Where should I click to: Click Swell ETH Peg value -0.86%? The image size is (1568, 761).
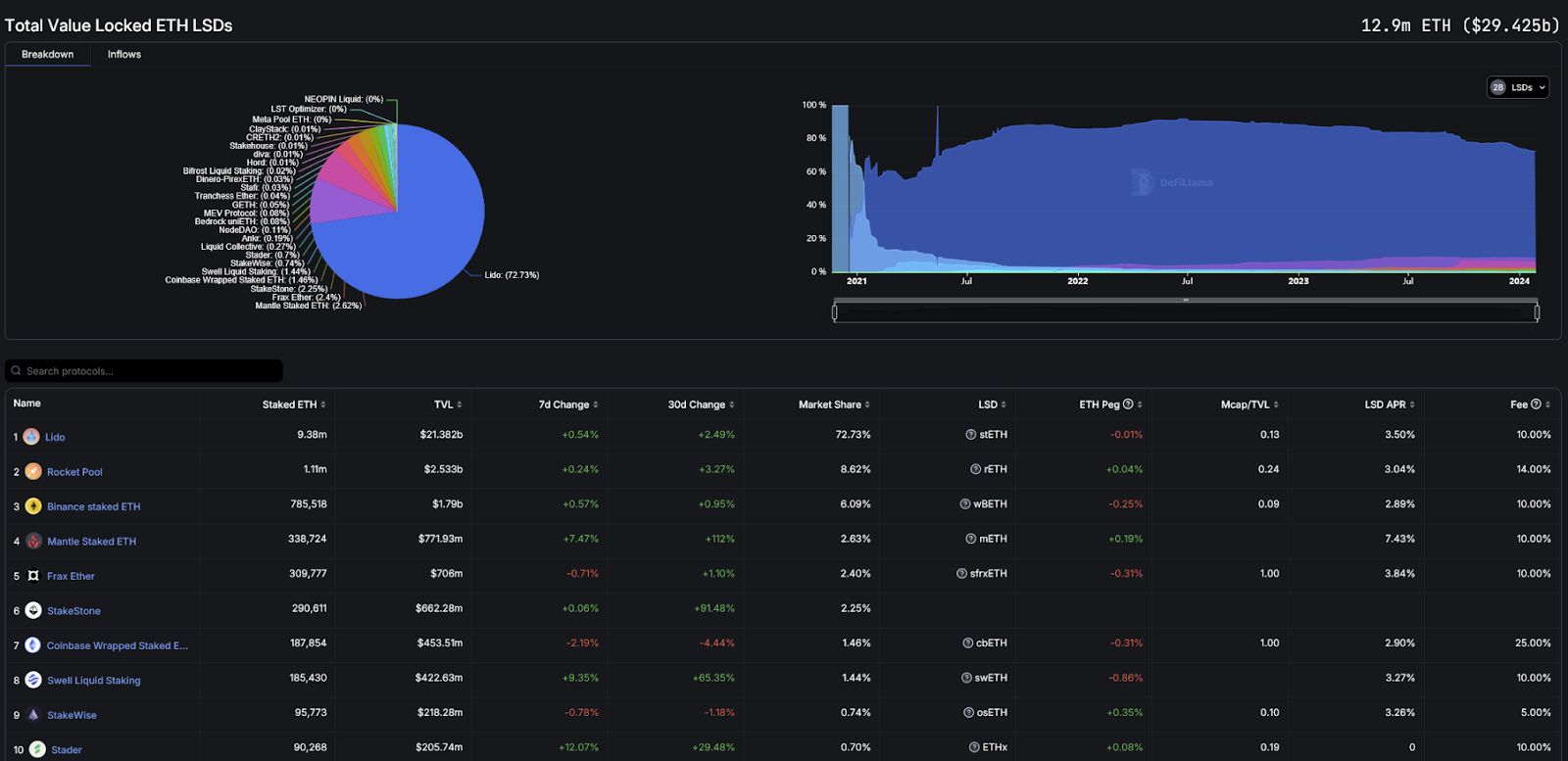(1125, 678)
